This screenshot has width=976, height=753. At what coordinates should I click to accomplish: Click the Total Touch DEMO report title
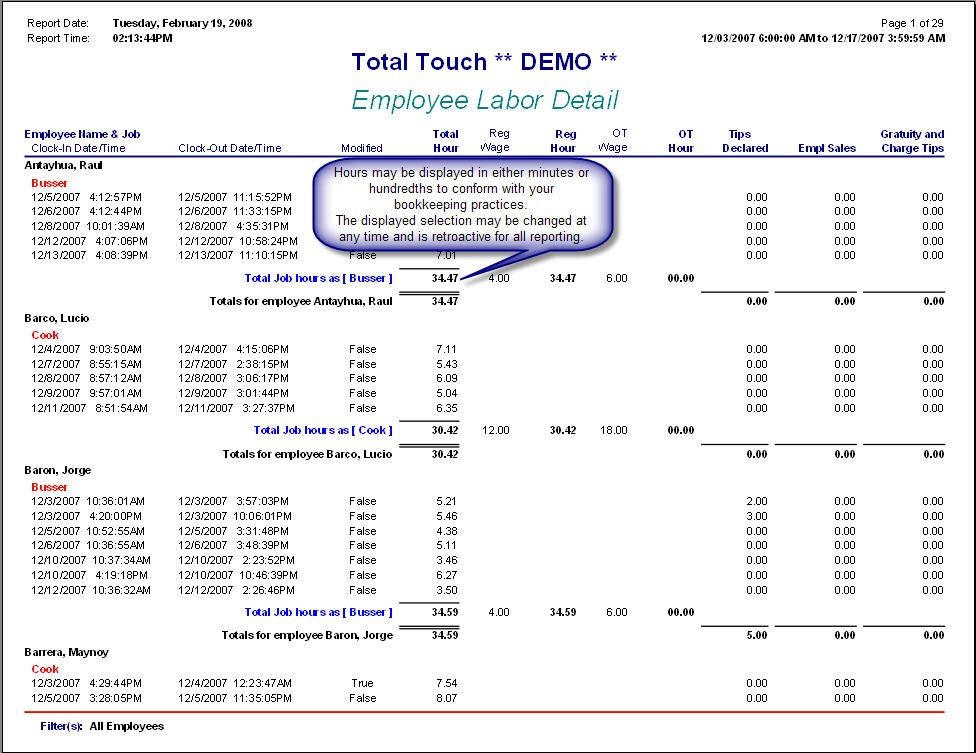(x=484, y=62)
